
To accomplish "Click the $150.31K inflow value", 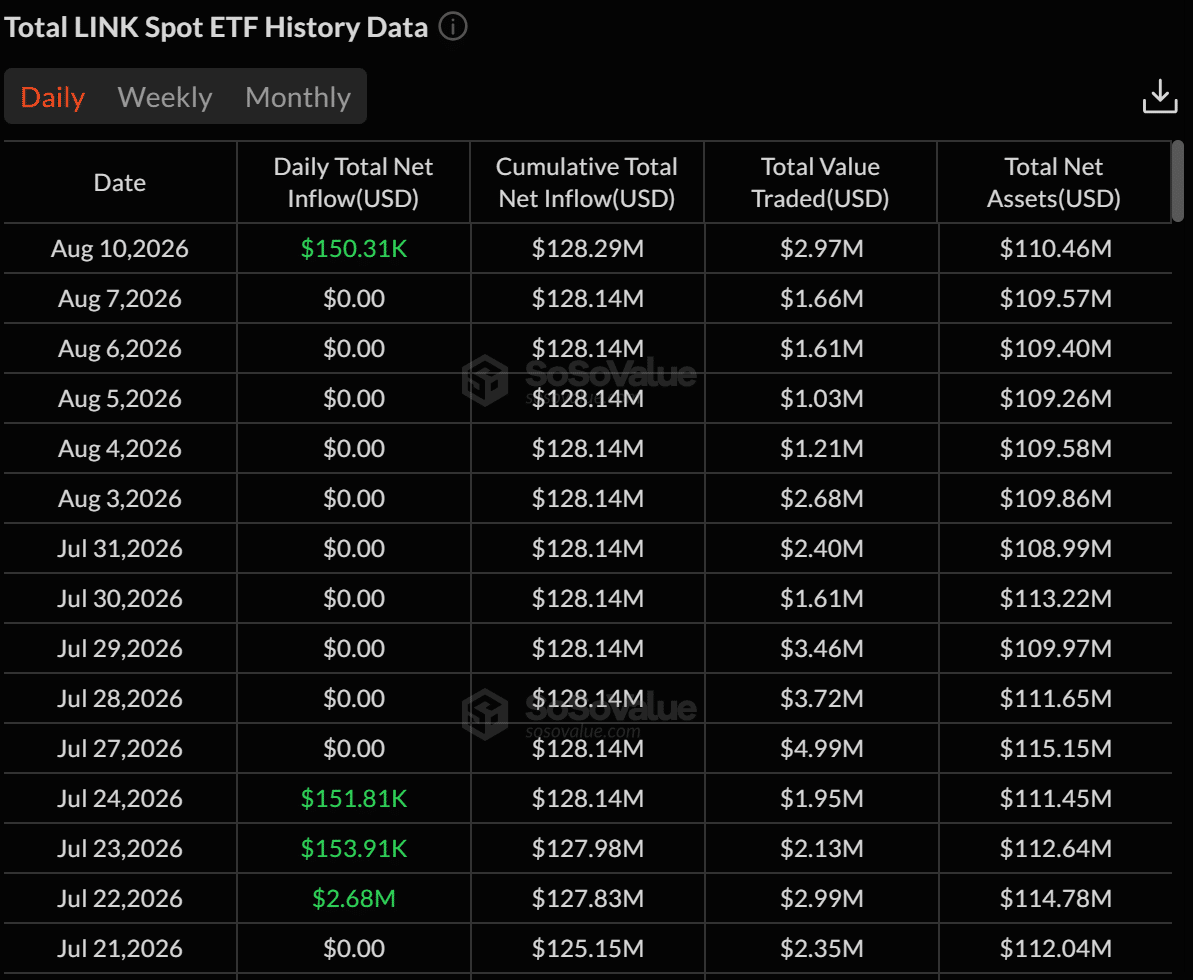I will (x=354, y=249).
